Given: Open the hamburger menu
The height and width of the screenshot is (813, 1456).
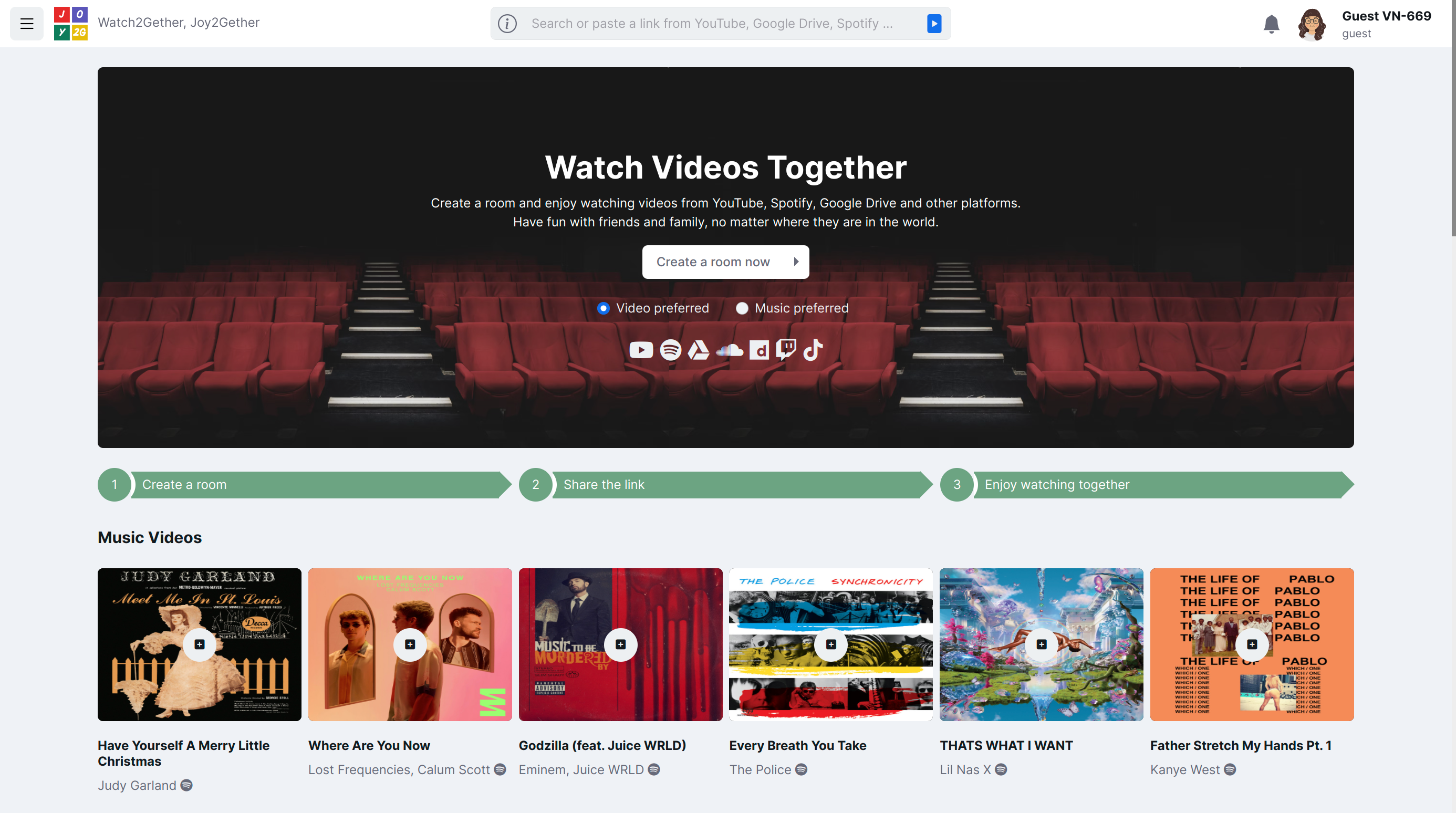Looking at the screenshot, I should [x=27, y=23].
